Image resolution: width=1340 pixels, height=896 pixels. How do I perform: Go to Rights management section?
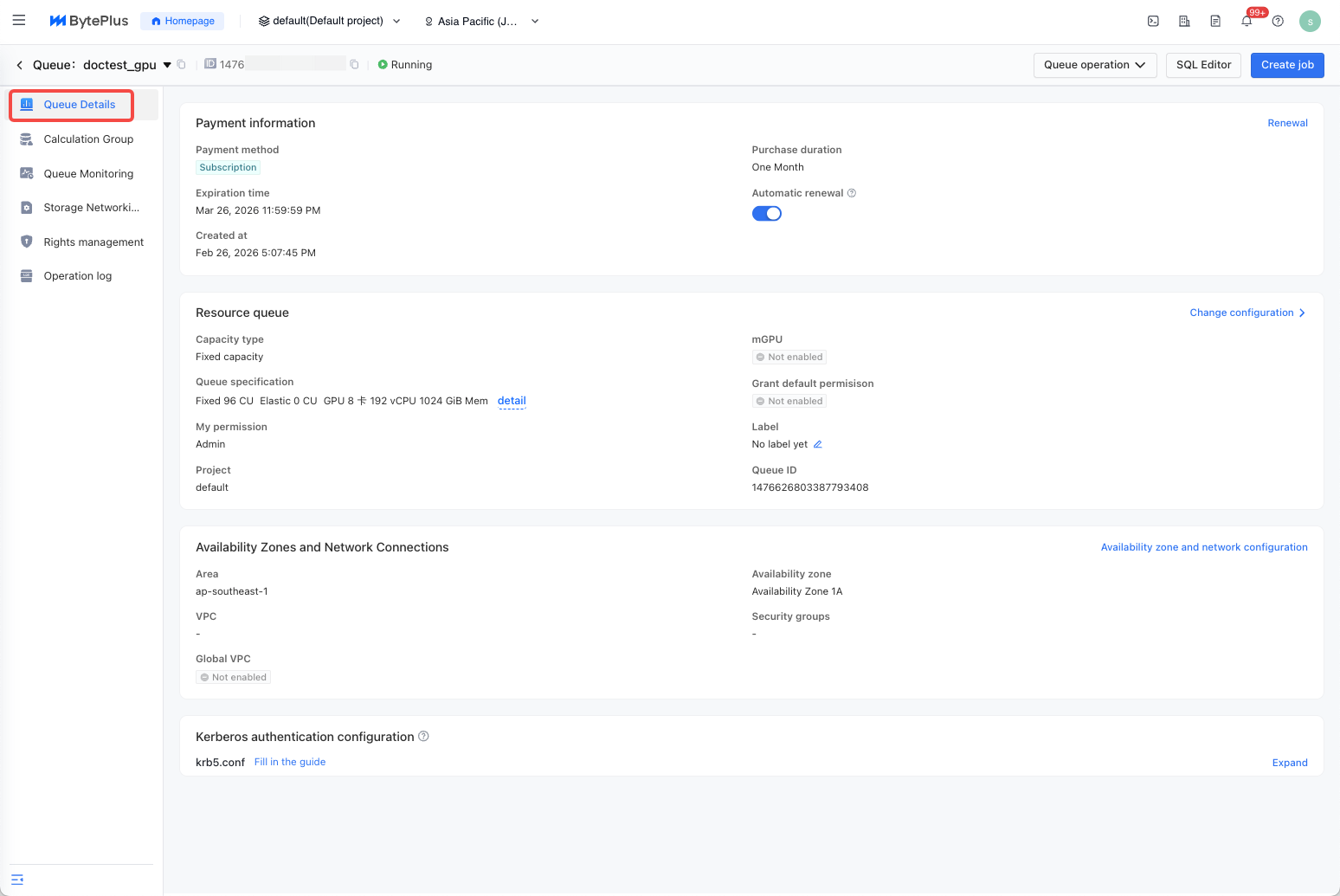(x=93, y=242)
